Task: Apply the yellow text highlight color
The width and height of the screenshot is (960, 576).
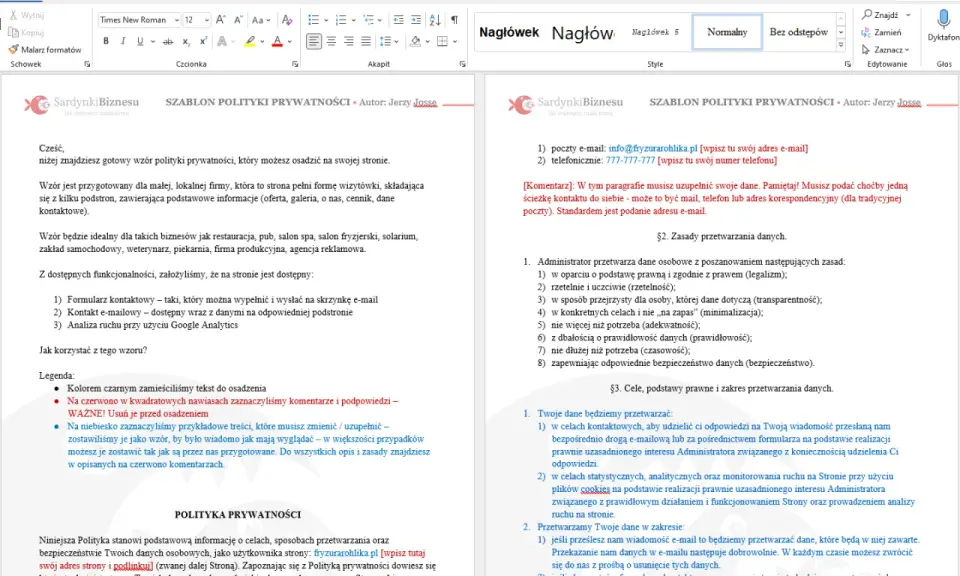Action: (250, 41)
